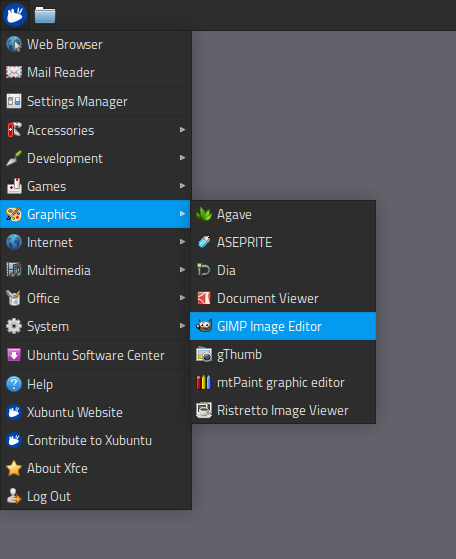Open Ristretto Image Viewer entry
Viewport: 456px width, 559px height.
click(283, 410)
